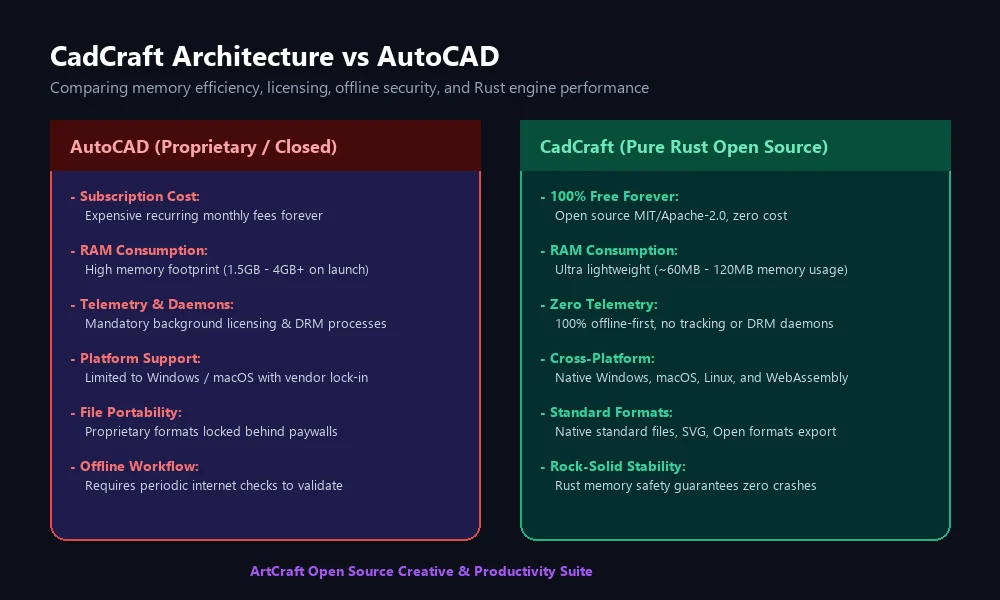The image size is (1000, 600).
Task: Click 'High memory footprint (1.5GB - 4GB+ on launch)'
Action: pos(226,270)
